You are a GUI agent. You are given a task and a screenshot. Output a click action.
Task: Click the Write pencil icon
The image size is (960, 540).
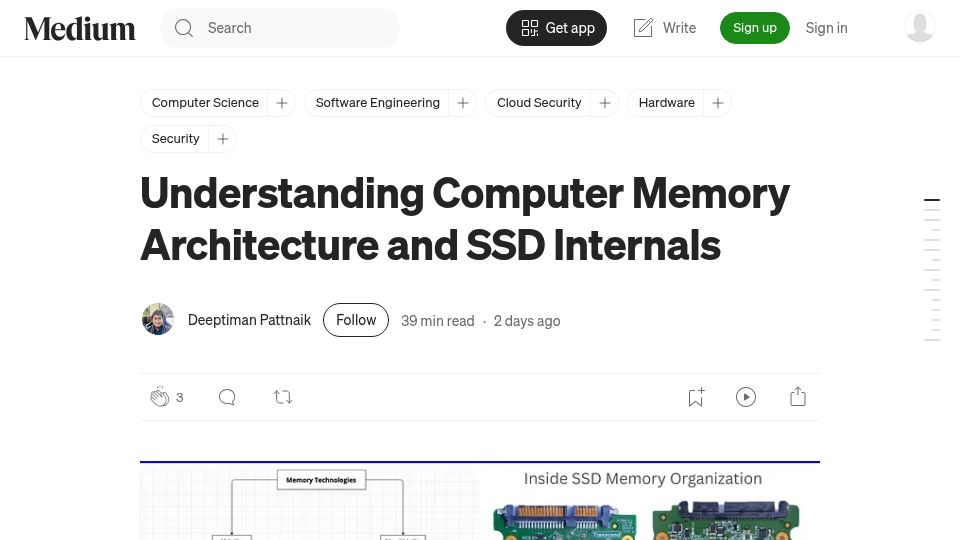point(643,28)
